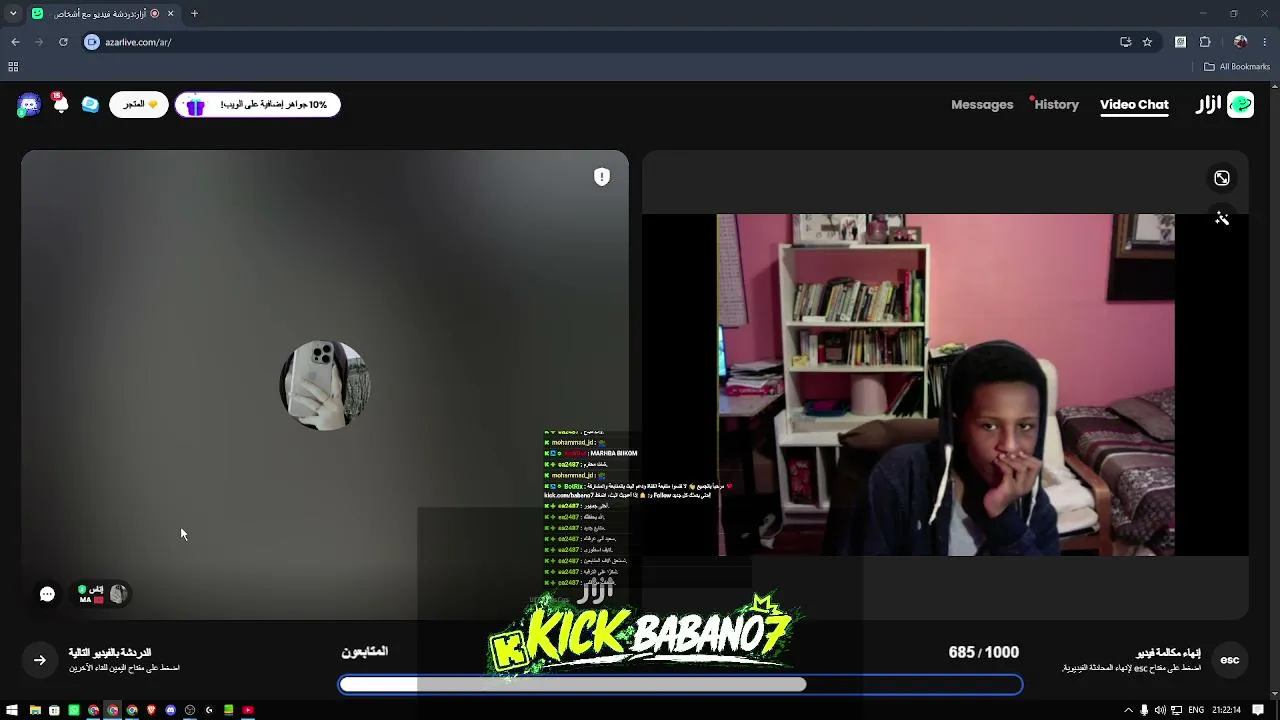Viewport: 1280px width, 720px height.
Task: Click the partner's MA country info badge
Action: point(103,594)
